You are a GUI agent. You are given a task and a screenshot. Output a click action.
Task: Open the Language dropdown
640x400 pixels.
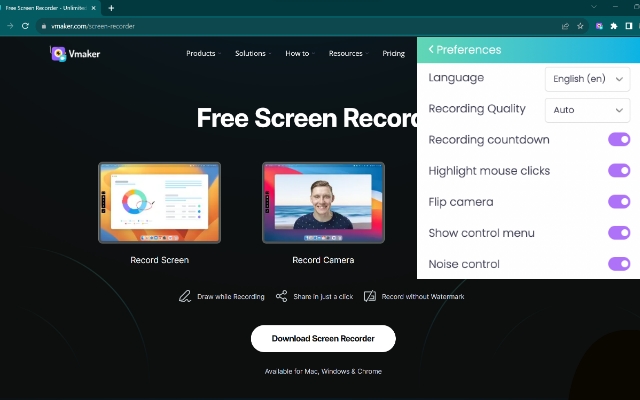(587, 78)
